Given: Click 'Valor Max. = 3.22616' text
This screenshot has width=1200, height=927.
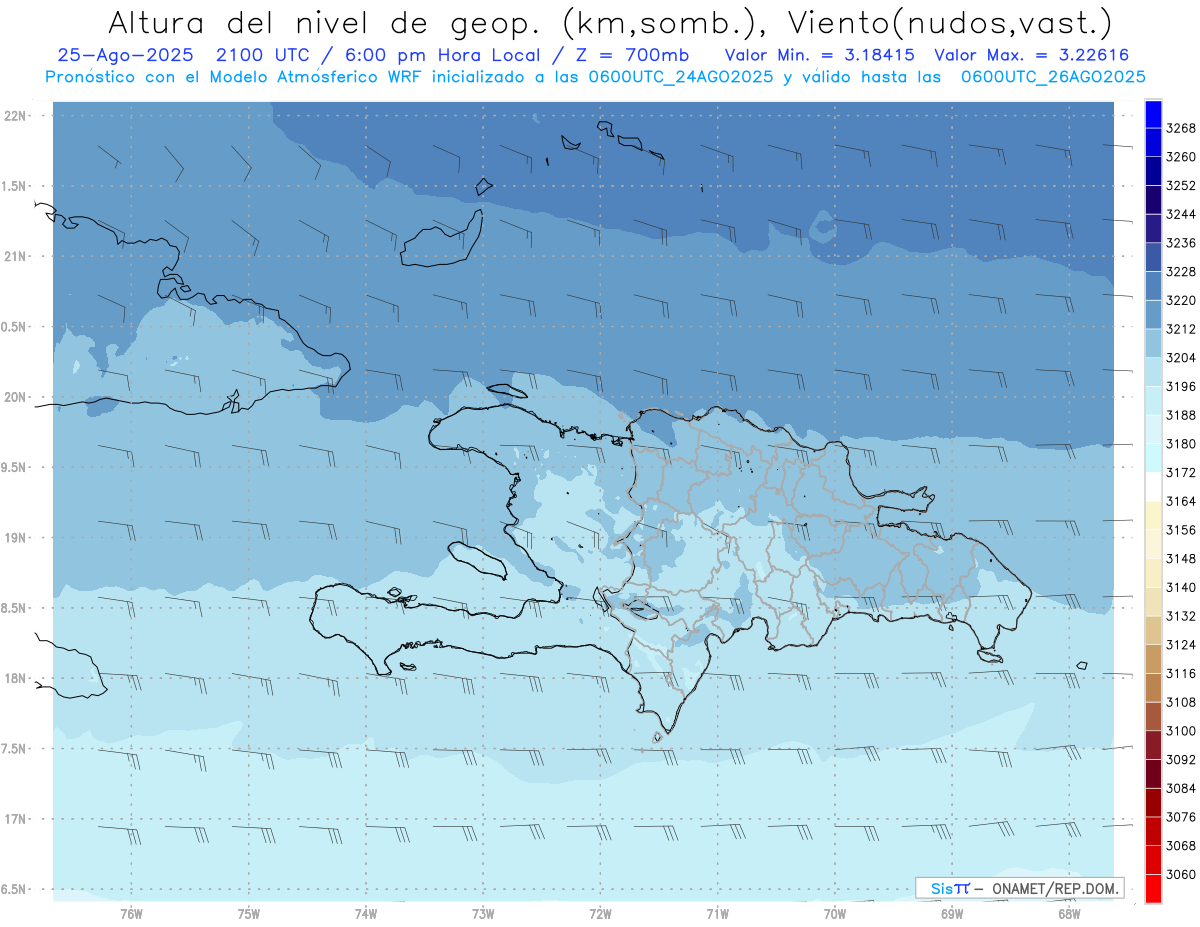Looking at the screenshot, I should [x=1032, y=55].
